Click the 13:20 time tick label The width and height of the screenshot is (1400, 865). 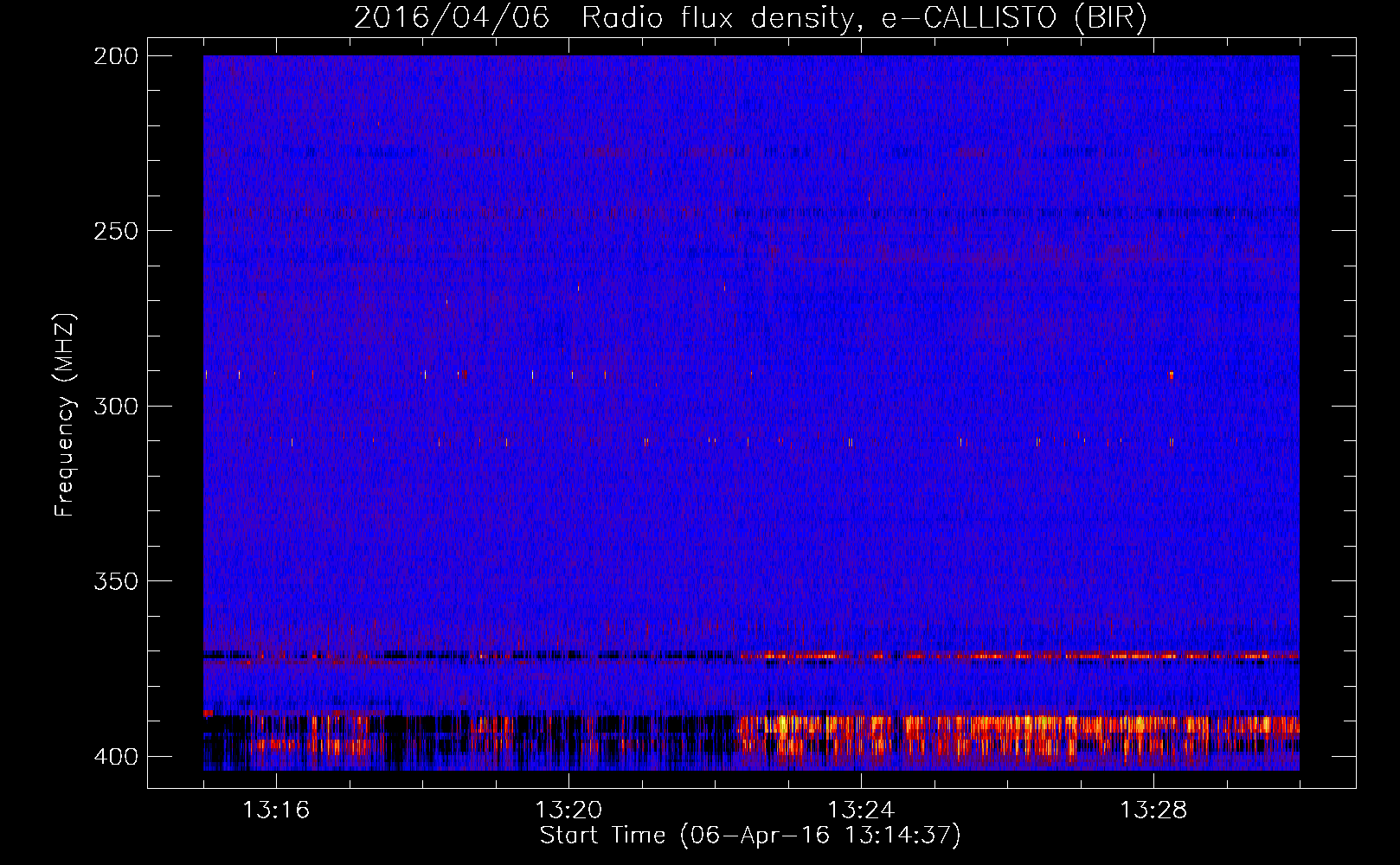click(x=568, y=811)
